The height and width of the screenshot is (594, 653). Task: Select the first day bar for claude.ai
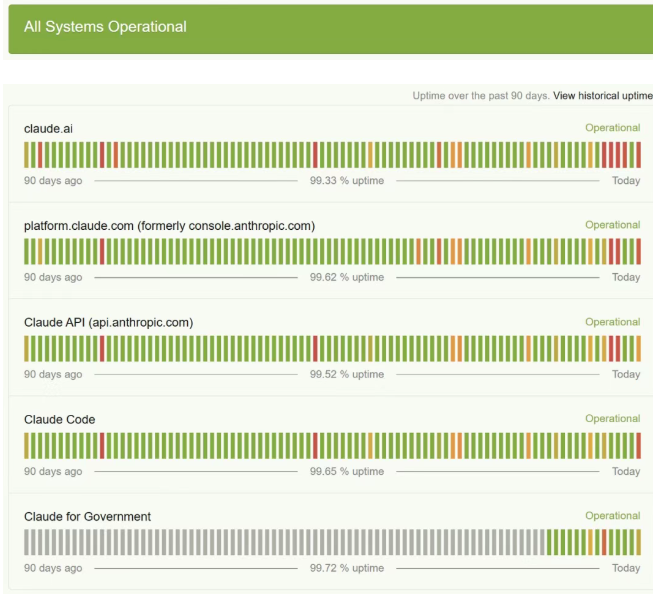[26, 155]
